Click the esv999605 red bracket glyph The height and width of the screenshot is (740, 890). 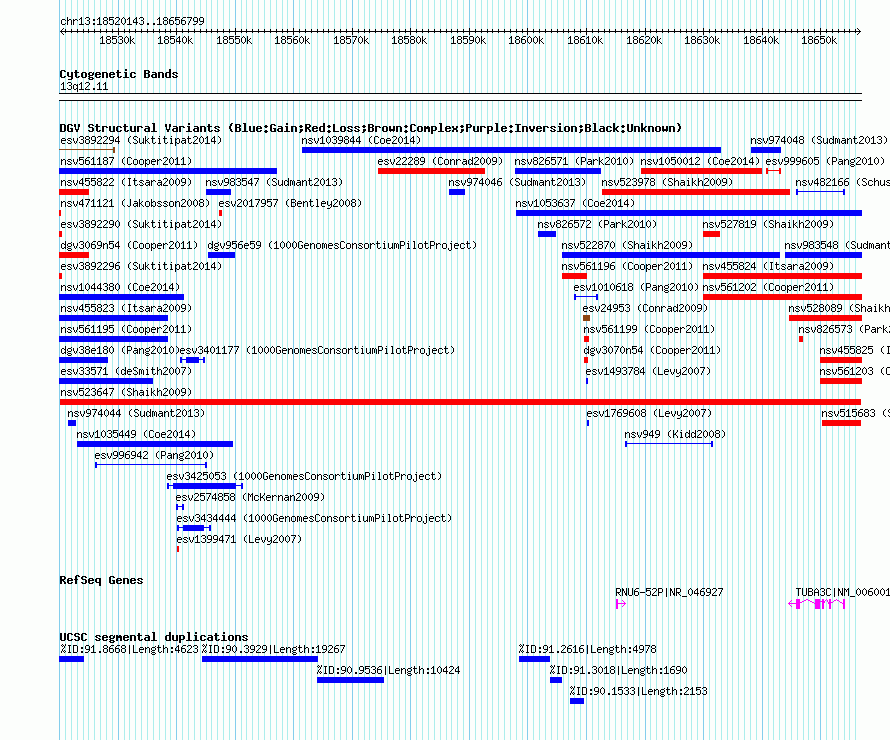pos(774,171)
